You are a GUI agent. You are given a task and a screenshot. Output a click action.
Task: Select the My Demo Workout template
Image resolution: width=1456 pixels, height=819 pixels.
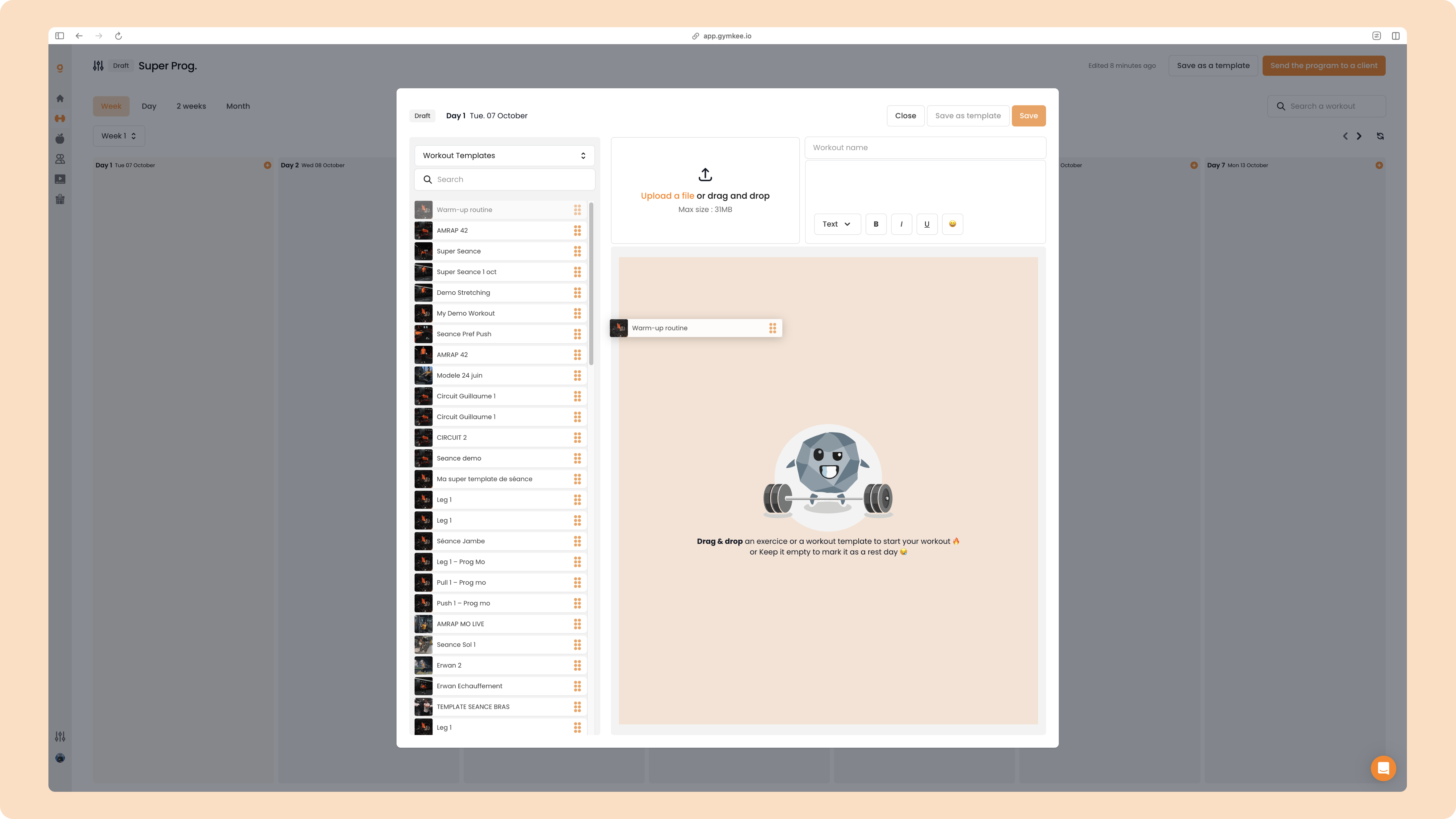click(x=500, y=313)
